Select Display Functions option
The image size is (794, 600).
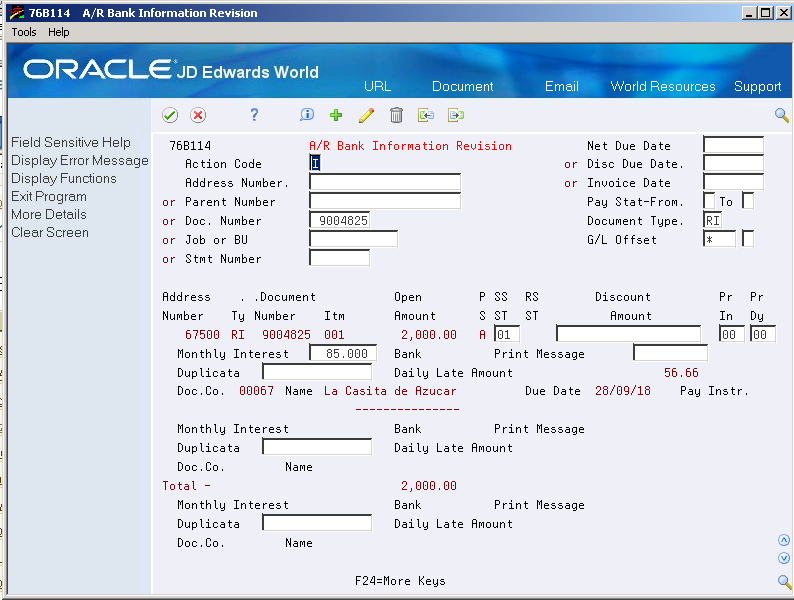pyautogui.click(x=64, y=178)
